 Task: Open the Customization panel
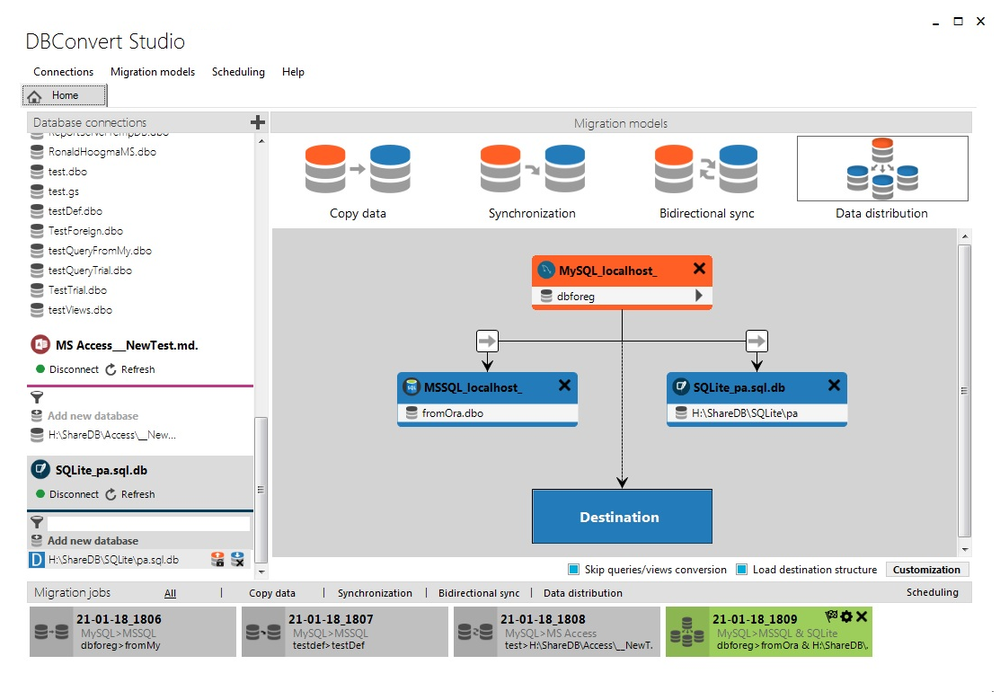click(927, 568)
